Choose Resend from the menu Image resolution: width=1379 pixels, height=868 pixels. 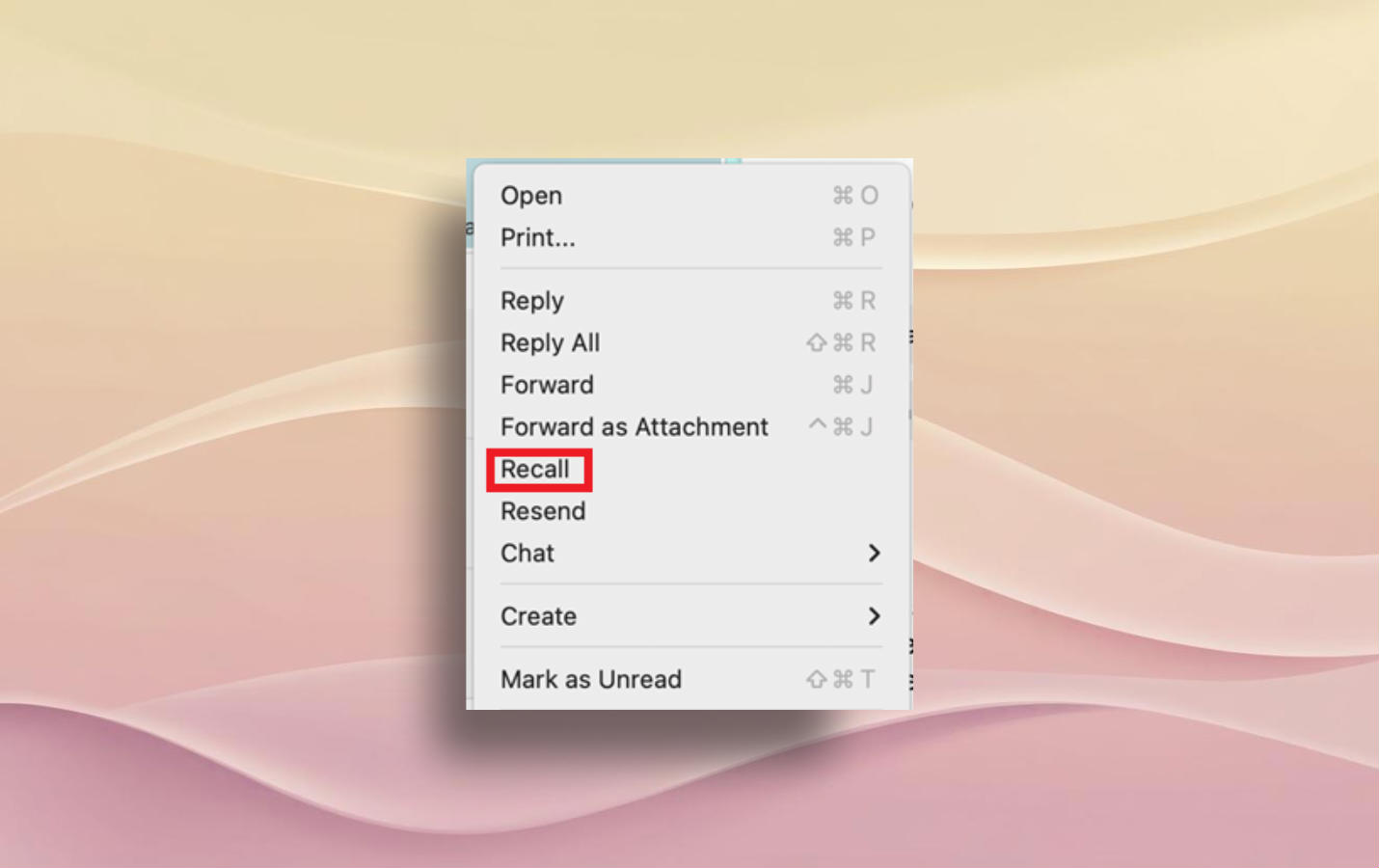click(690, 511)
